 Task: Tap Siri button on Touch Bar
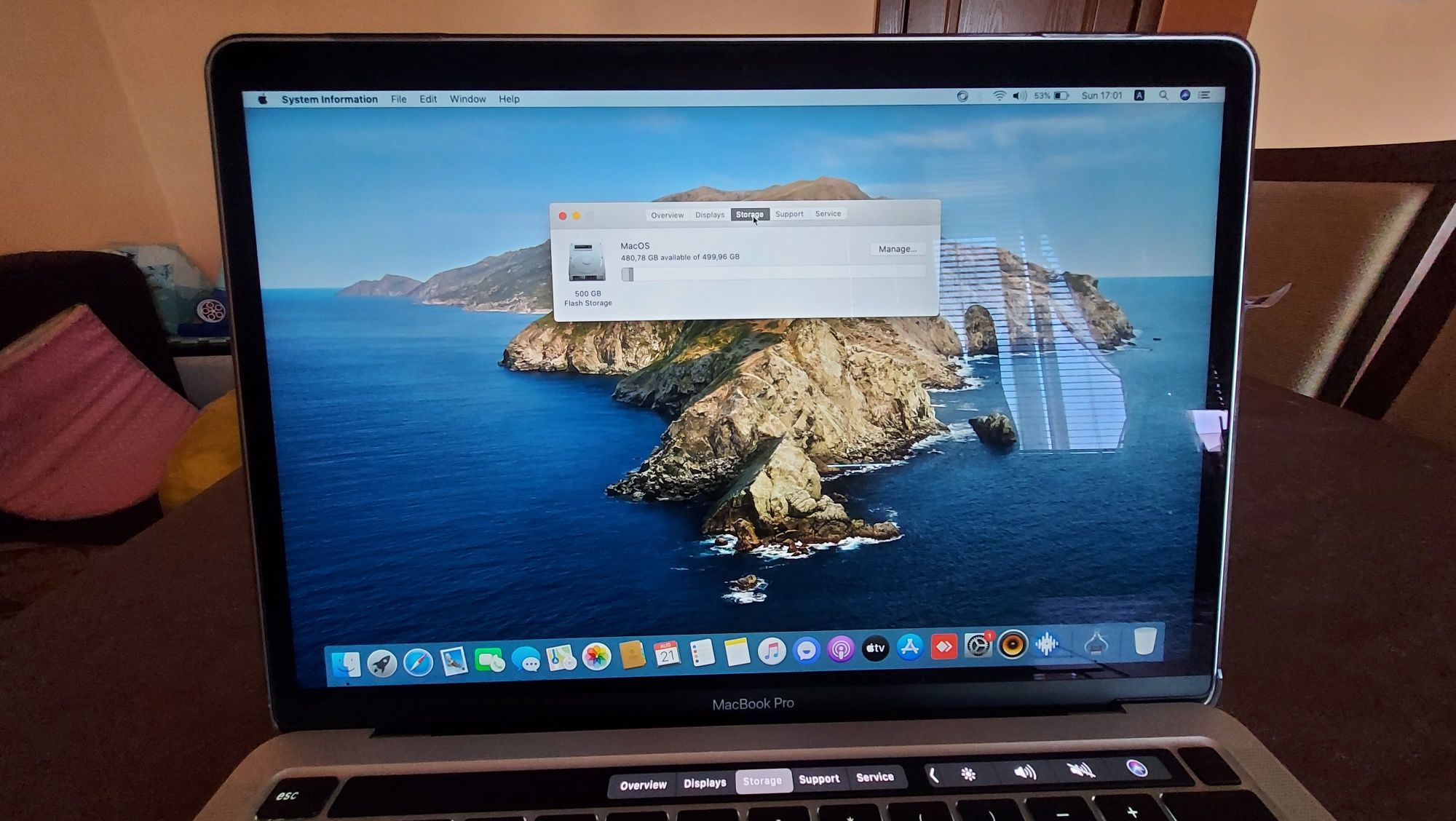1136,768
